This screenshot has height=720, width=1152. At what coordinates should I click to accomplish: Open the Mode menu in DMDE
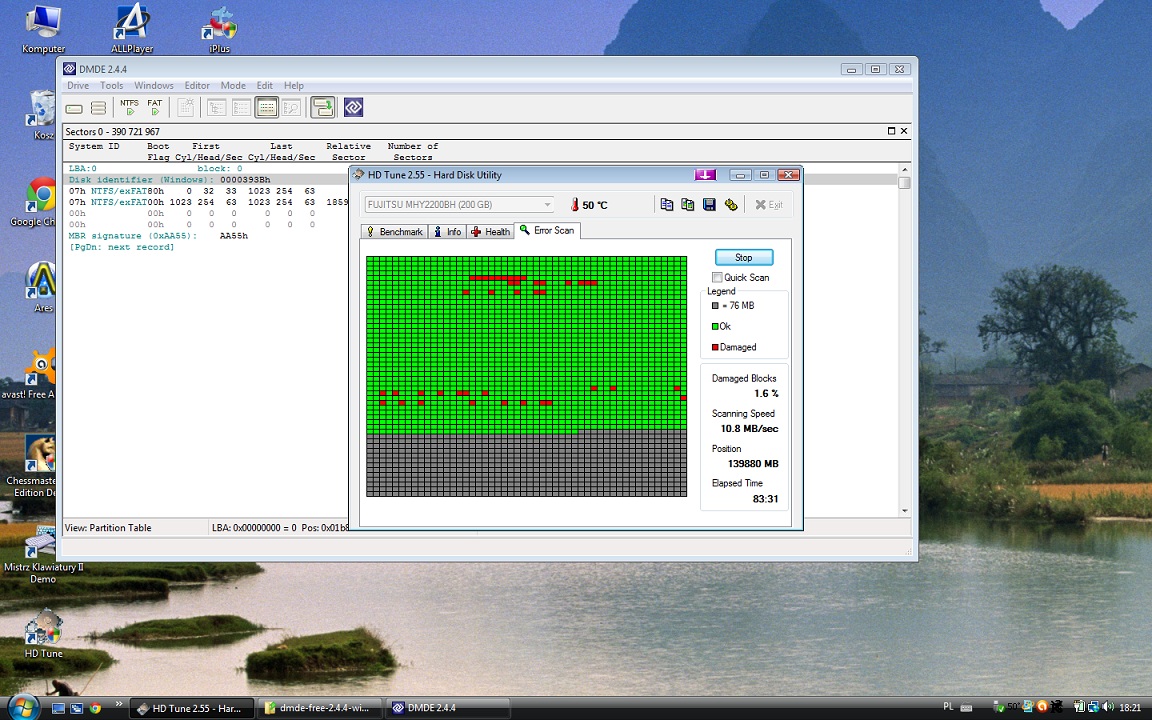coord(233,85)
